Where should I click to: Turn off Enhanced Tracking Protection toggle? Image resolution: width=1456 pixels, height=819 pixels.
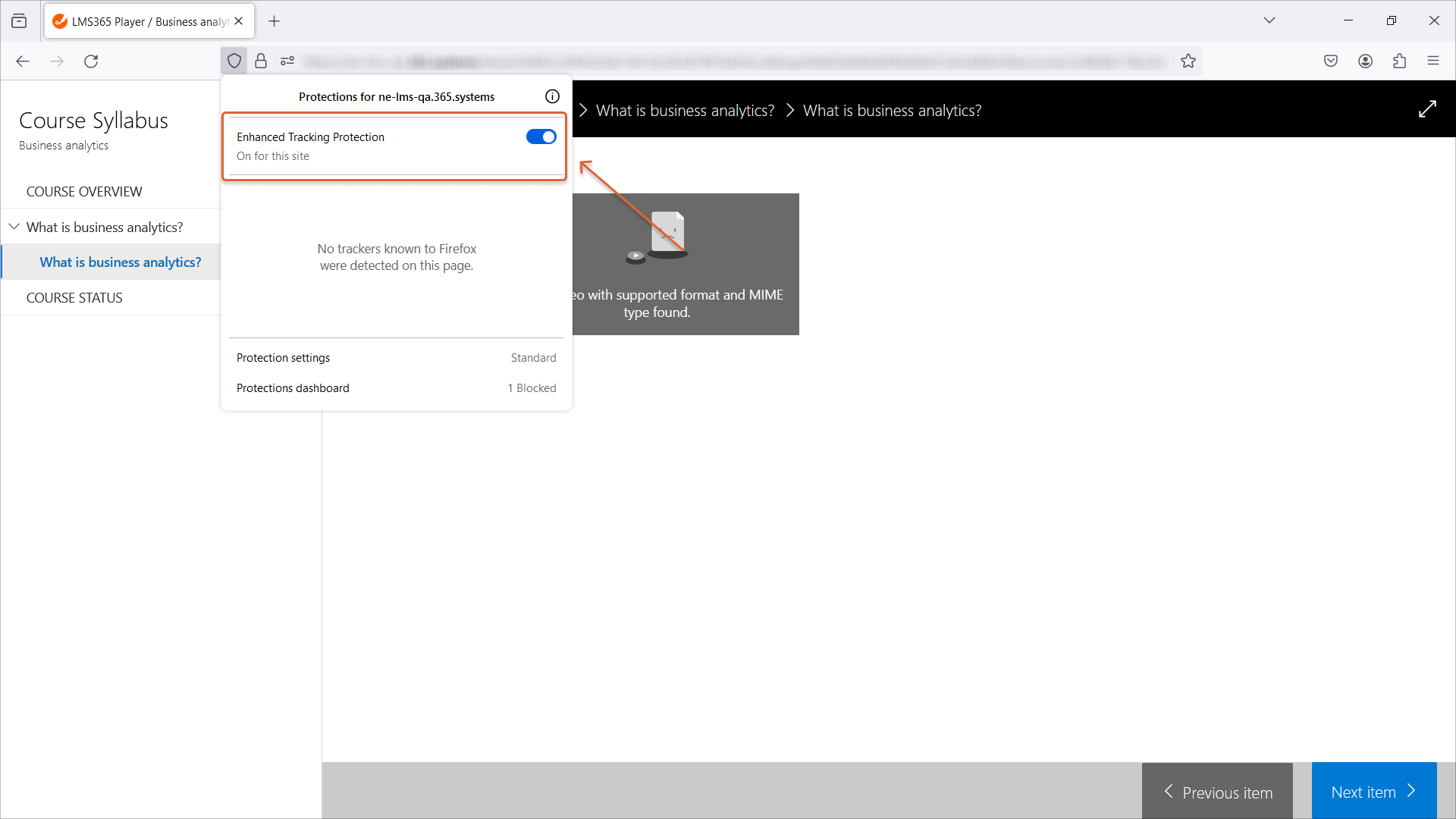(541, 136)
